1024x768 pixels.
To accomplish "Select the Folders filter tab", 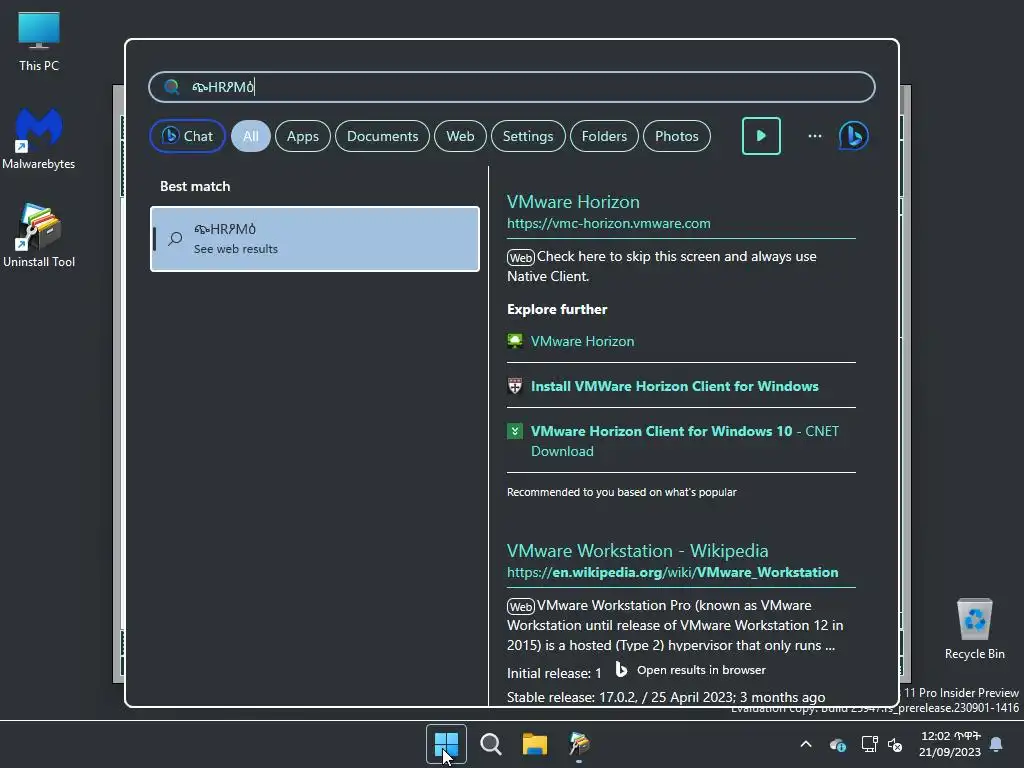I will pos(604,136).
